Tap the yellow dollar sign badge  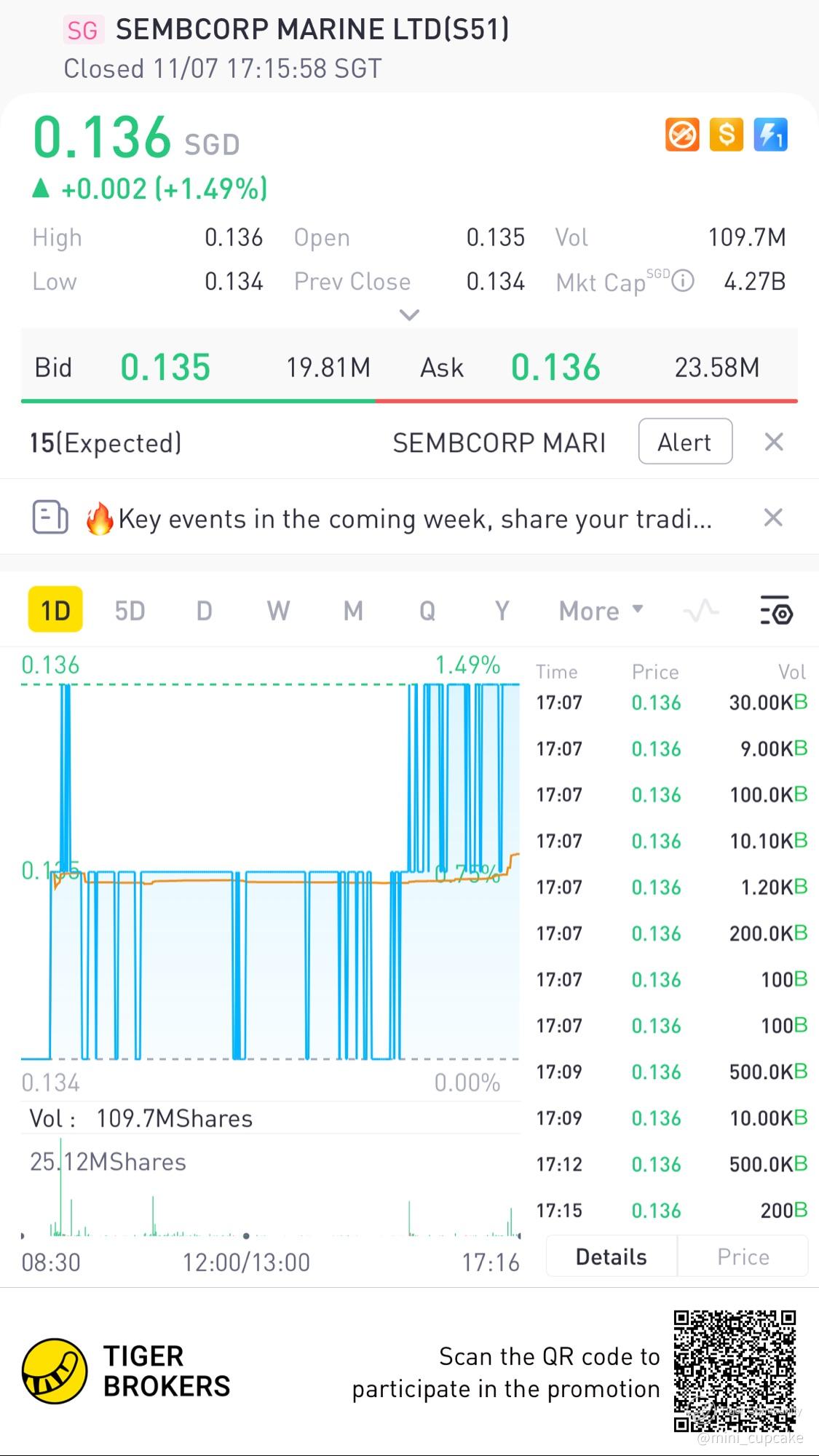(726, 135)
